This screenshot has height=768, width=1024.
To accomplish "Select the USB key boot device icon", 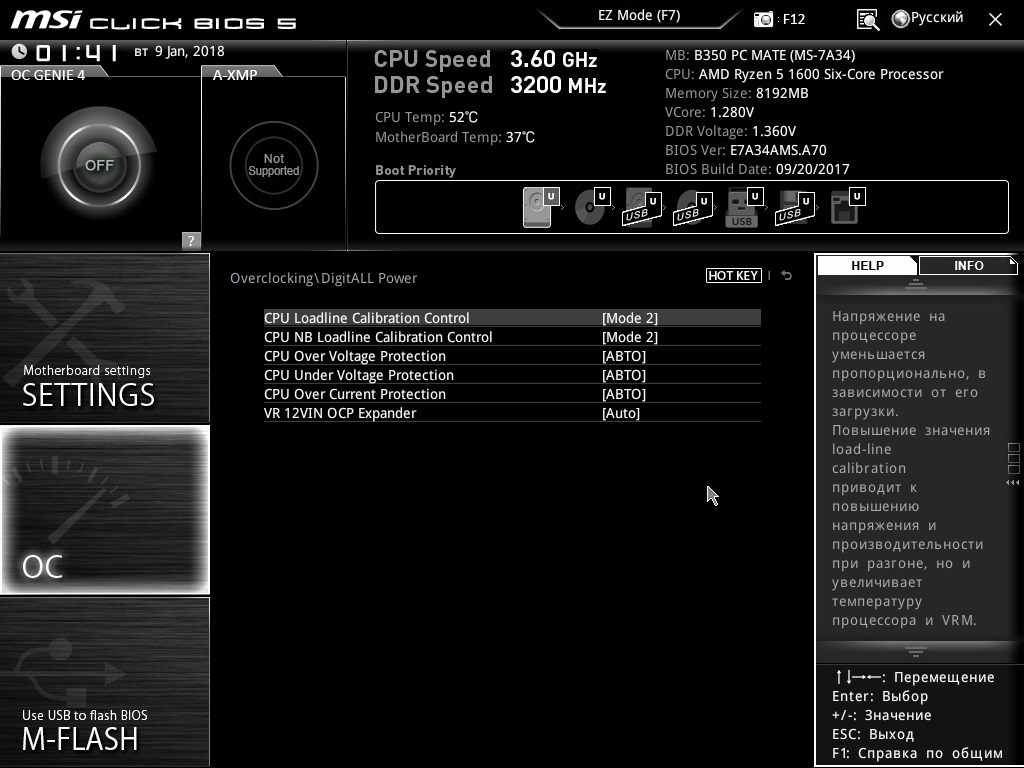I will click(x=744, y=207).
